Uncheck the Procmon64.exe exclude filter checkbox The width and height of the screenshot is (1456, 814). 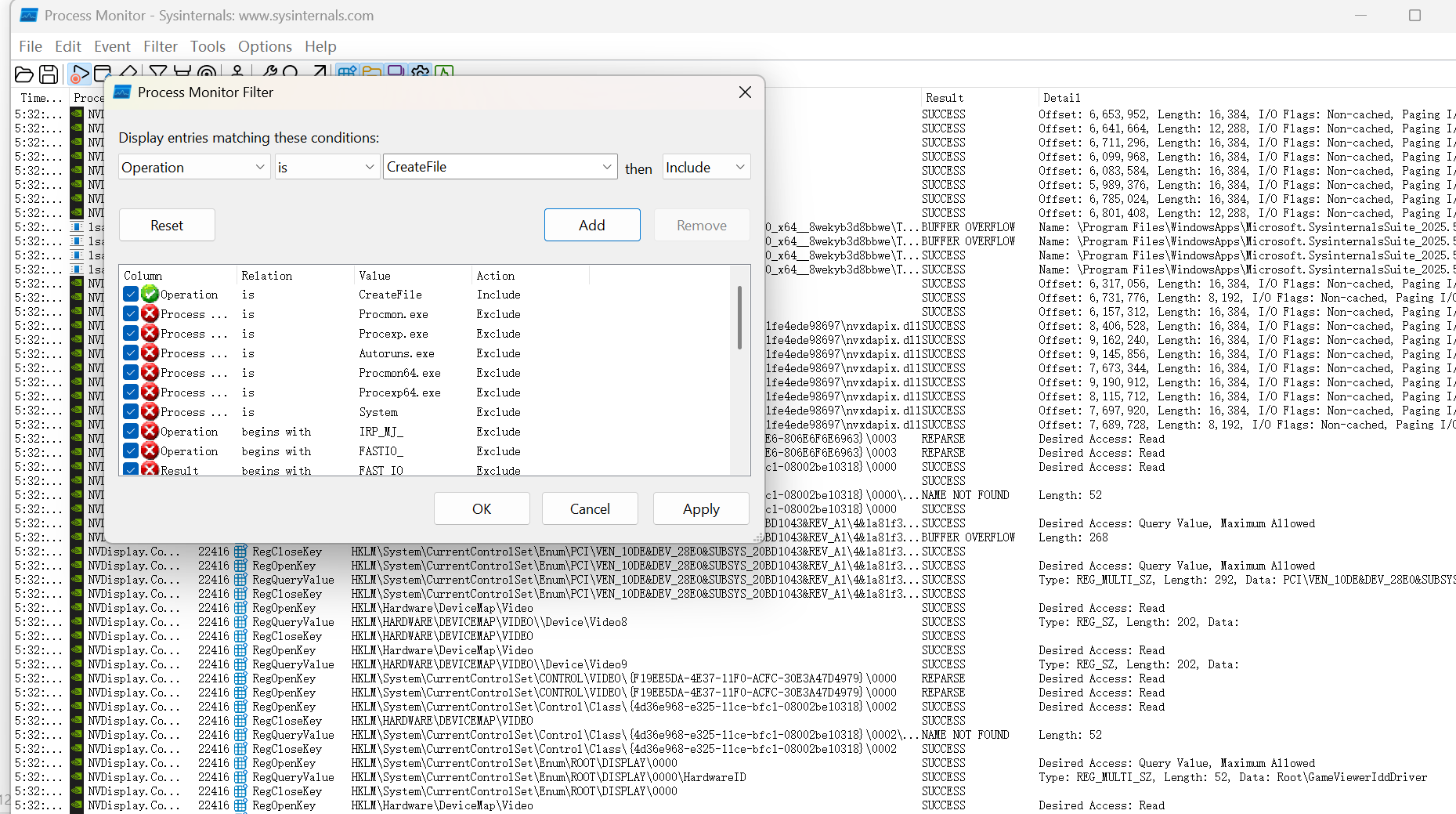tap(131, 373)
